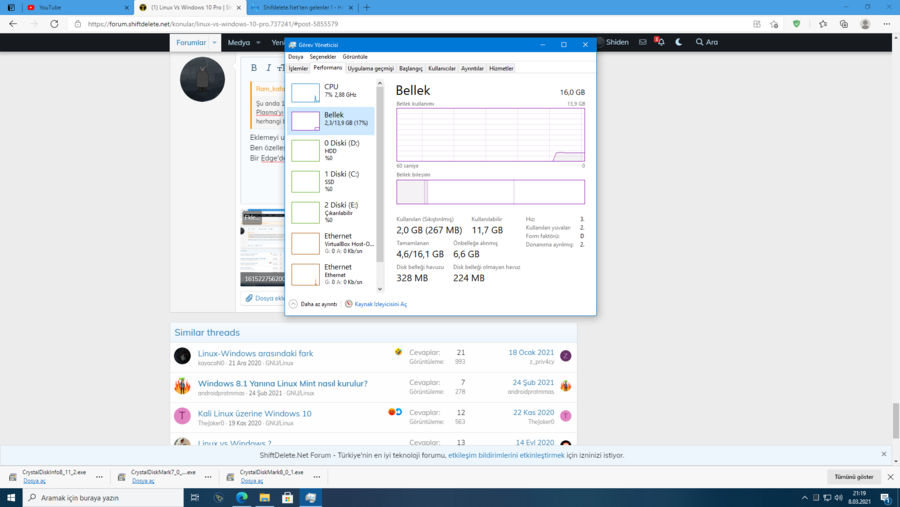
Task: Open browser Favorites list icon
Action: [823, 24]
